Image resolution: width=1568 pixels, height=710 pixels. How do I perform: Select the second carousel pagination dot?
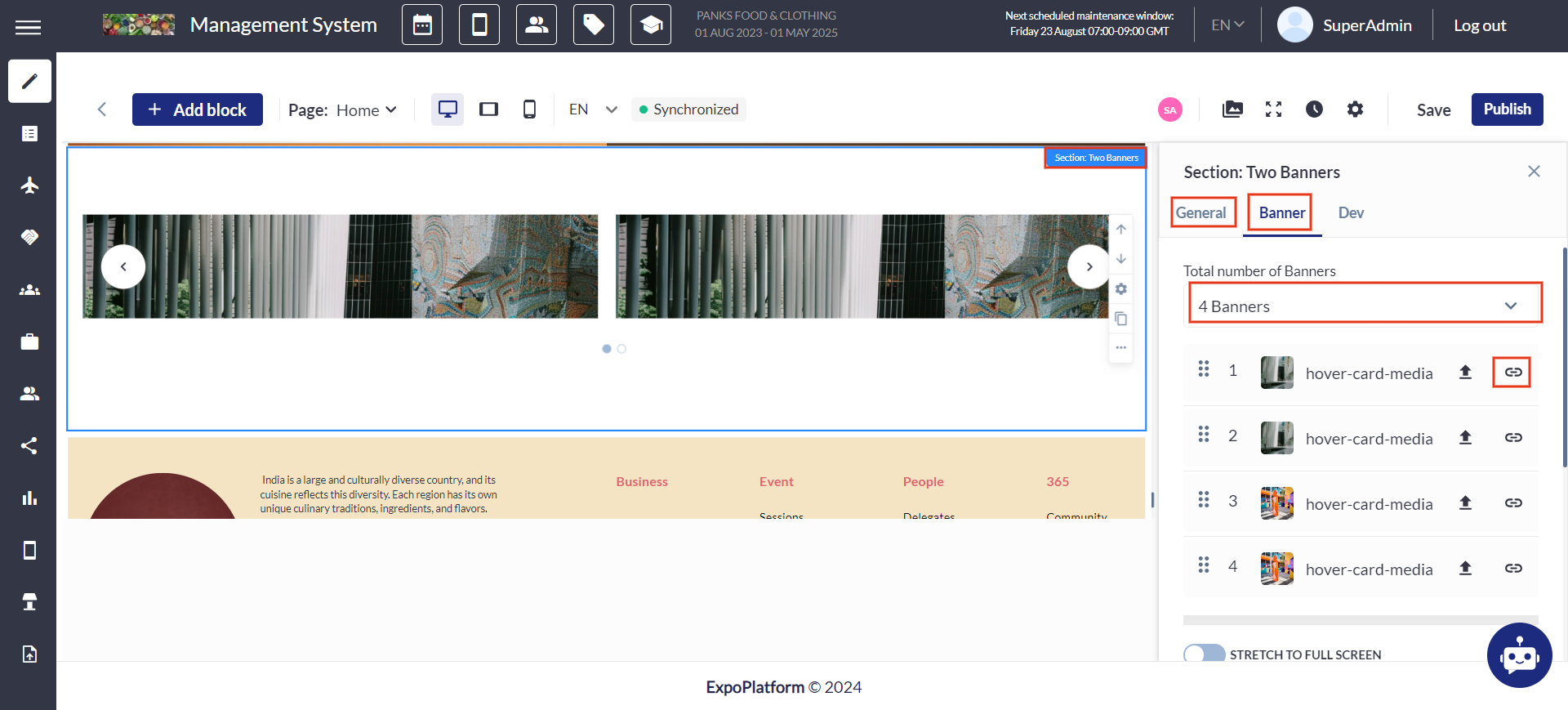click(621, 349)
